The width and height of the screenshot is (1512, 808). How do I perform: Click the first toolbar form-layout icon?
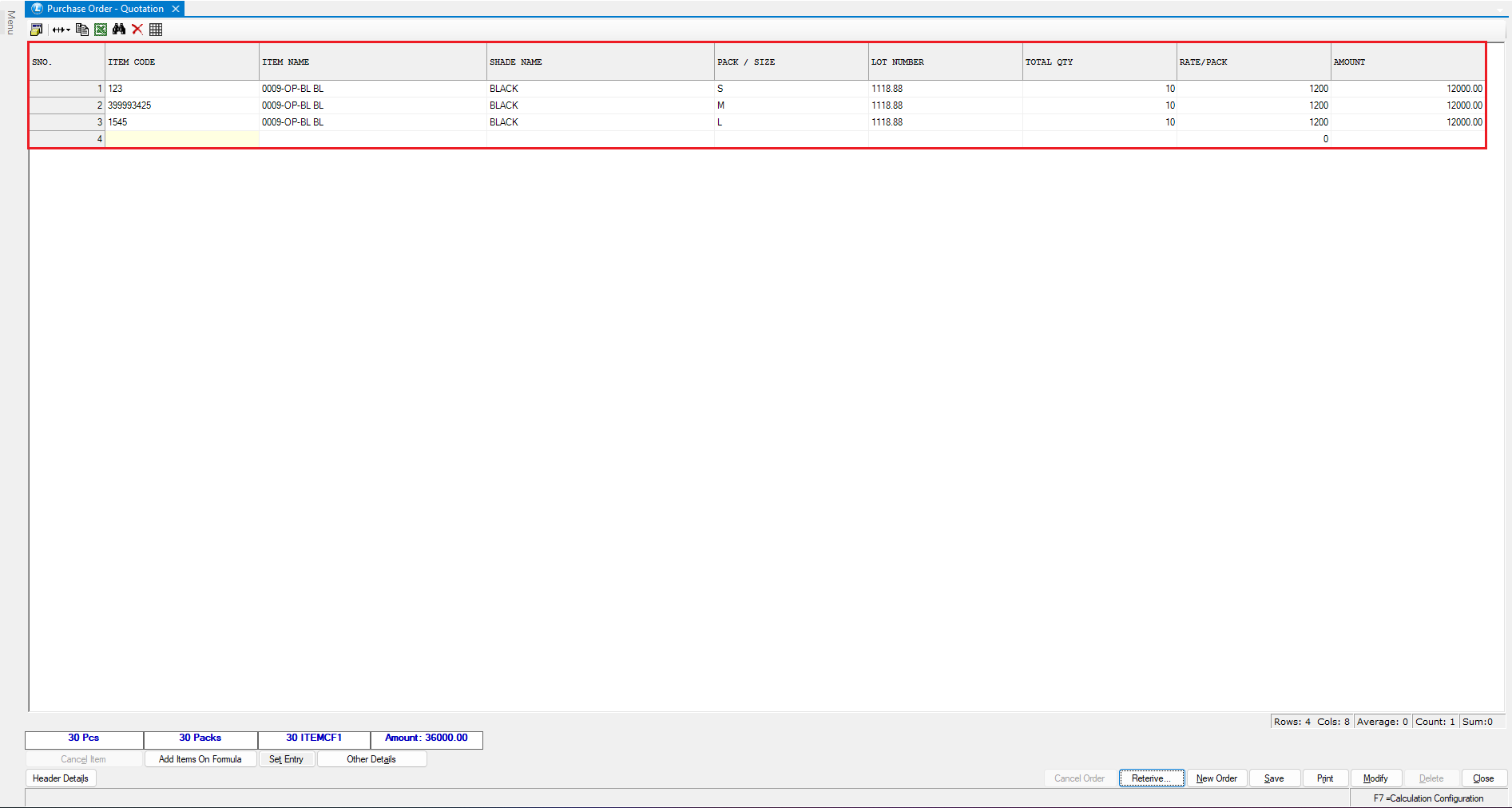pyautogui.click(x=36, y=30)
